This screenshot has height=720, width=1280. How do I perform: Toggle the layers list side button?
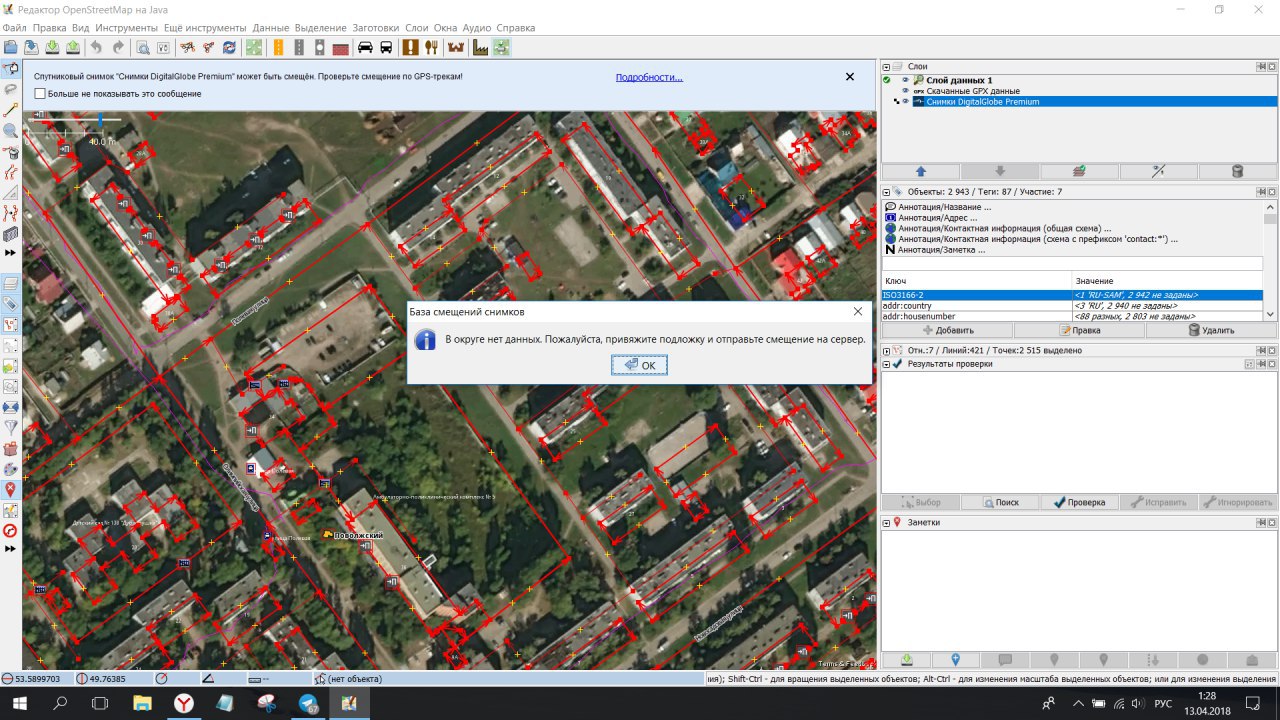pos(11,283)
